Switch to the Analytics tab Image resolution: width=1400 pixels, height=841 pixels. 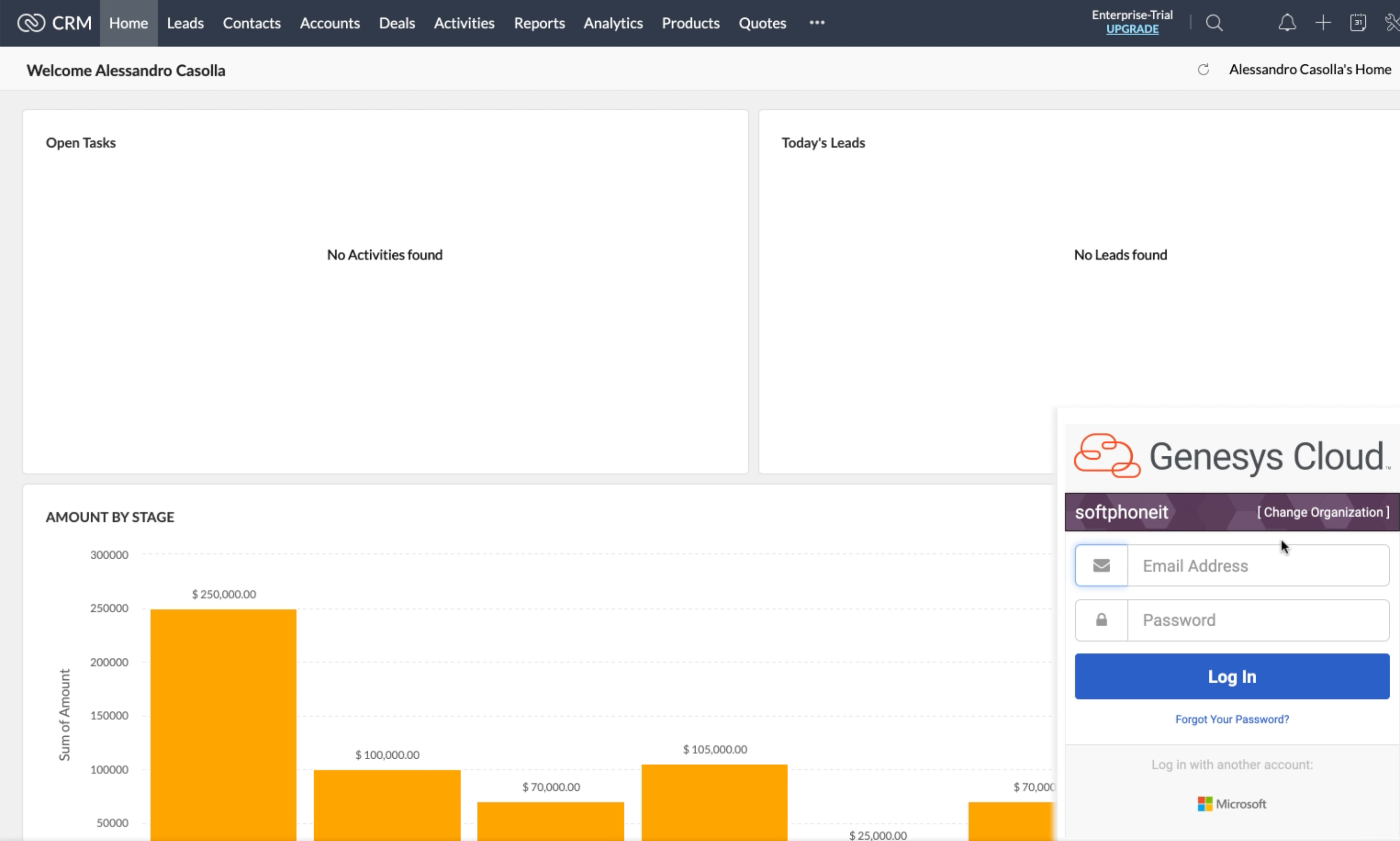[613, 23]
